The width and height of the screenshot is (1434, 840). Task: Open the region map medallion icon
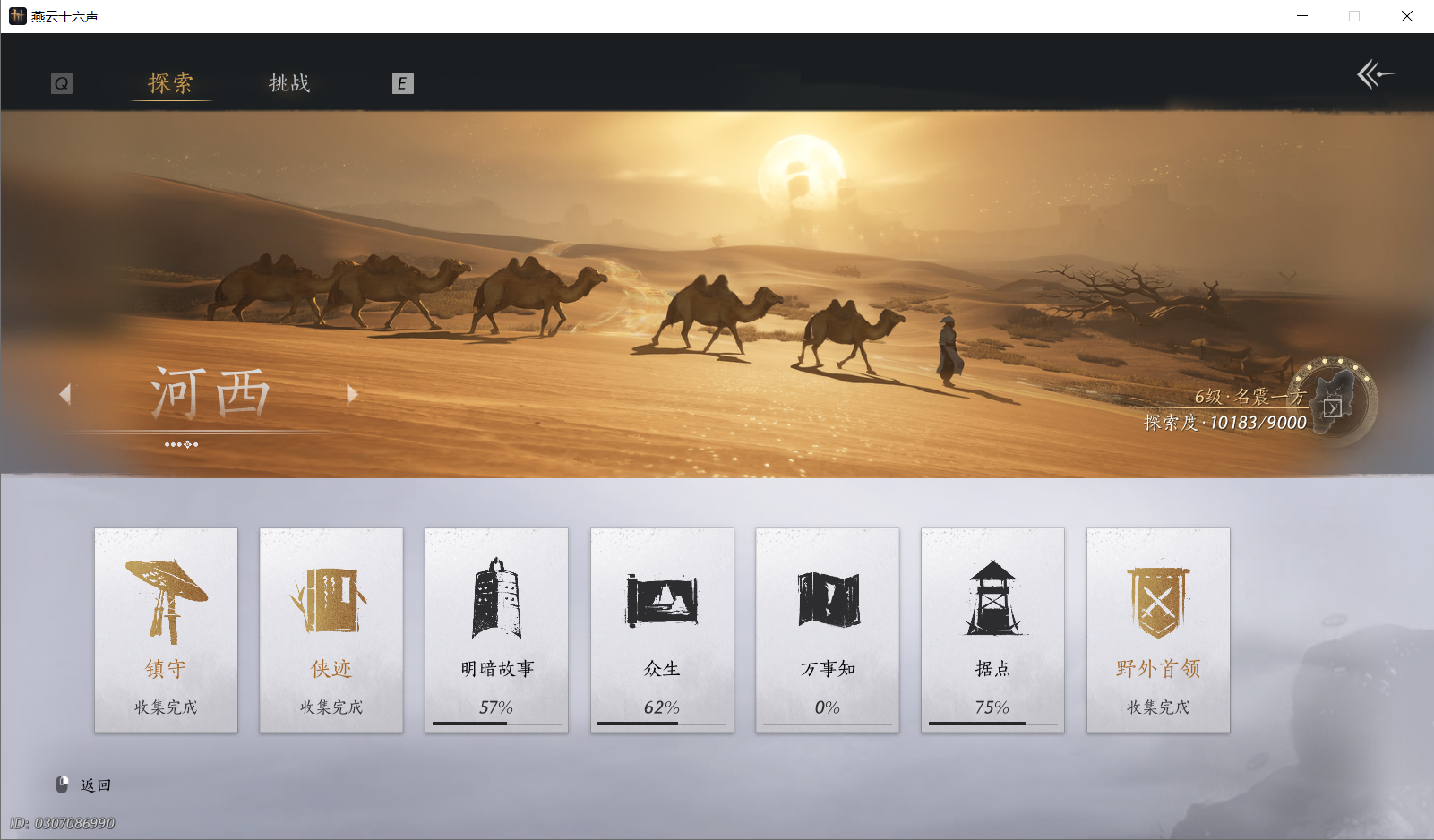tap(1333, 401)
